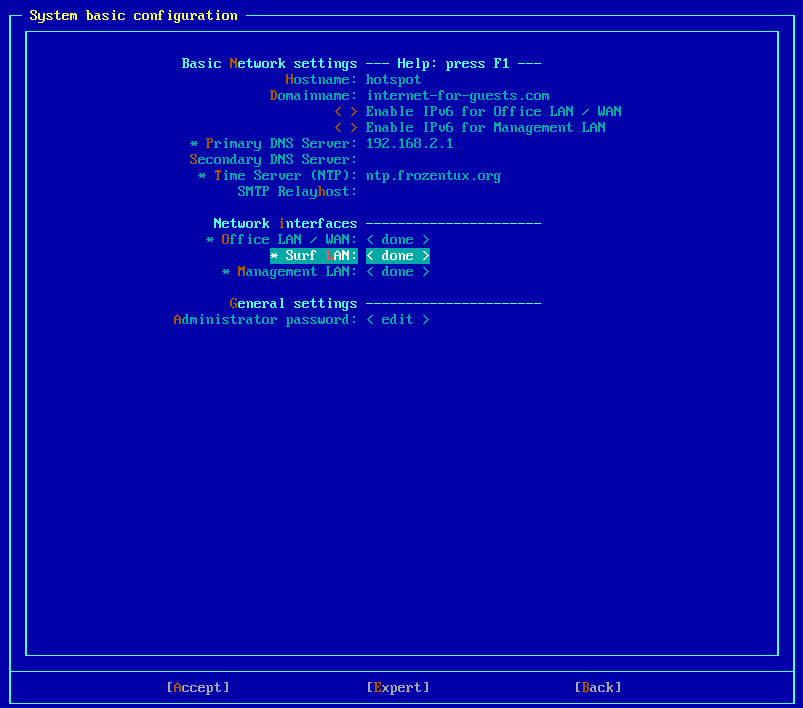Click the Back button

[598, 688]
